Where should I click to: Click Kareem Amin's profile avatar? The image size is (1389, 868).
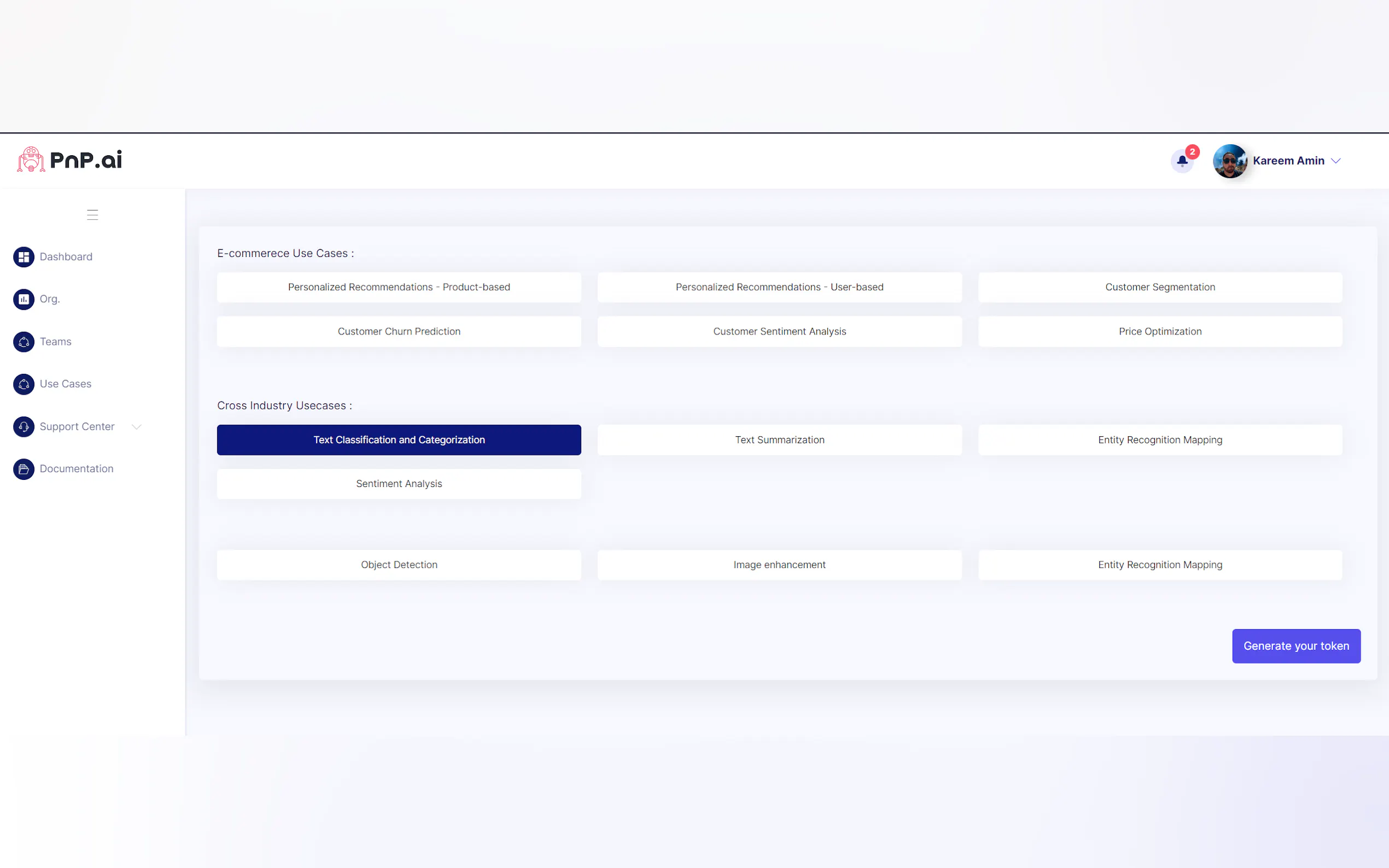(x=1229, y=161)
